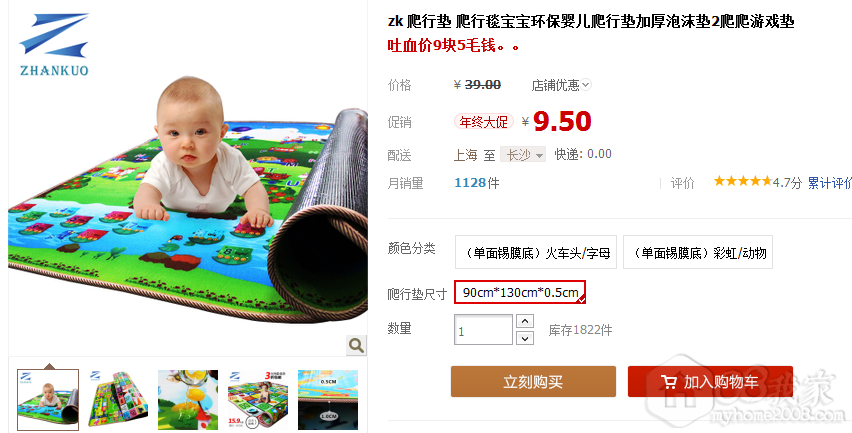
Task: Open the 累计评价 reviews link
Action: [829, 183]
